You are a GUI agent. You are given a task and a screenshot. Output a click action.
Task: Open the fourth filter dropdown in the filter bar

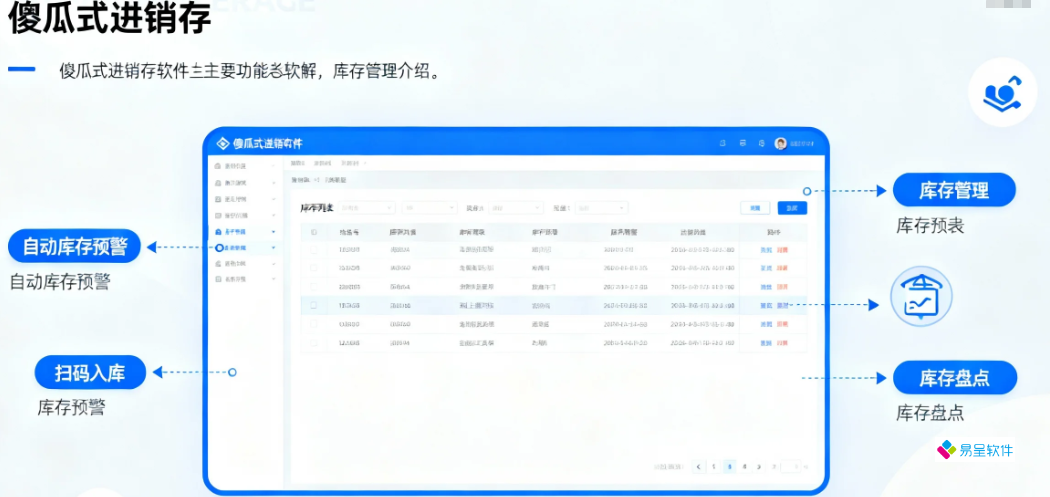(x=601, y=208)
